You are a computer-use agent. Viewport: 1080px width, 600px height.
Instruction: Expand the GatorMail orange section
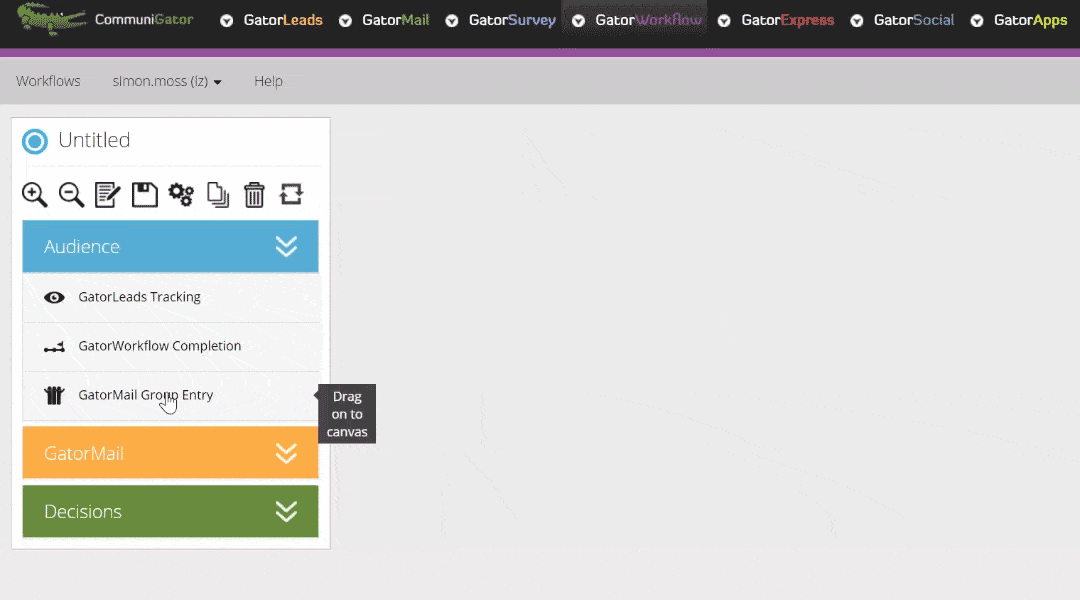point(286,454)
